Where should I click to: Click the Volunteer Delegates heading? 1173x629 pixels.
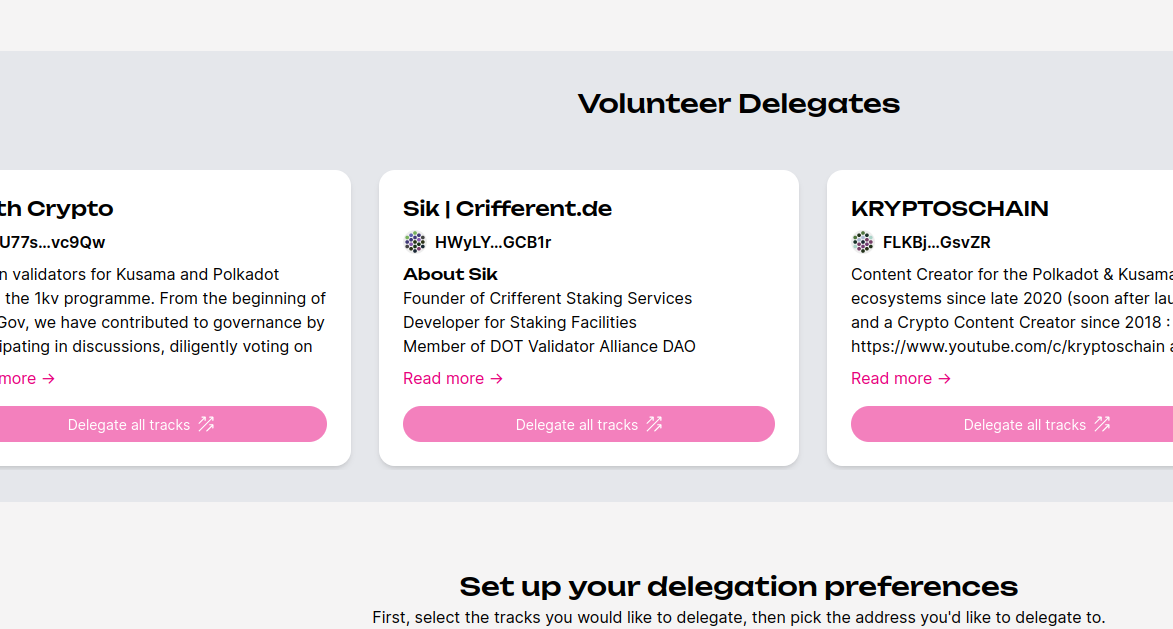click(739, 103)
